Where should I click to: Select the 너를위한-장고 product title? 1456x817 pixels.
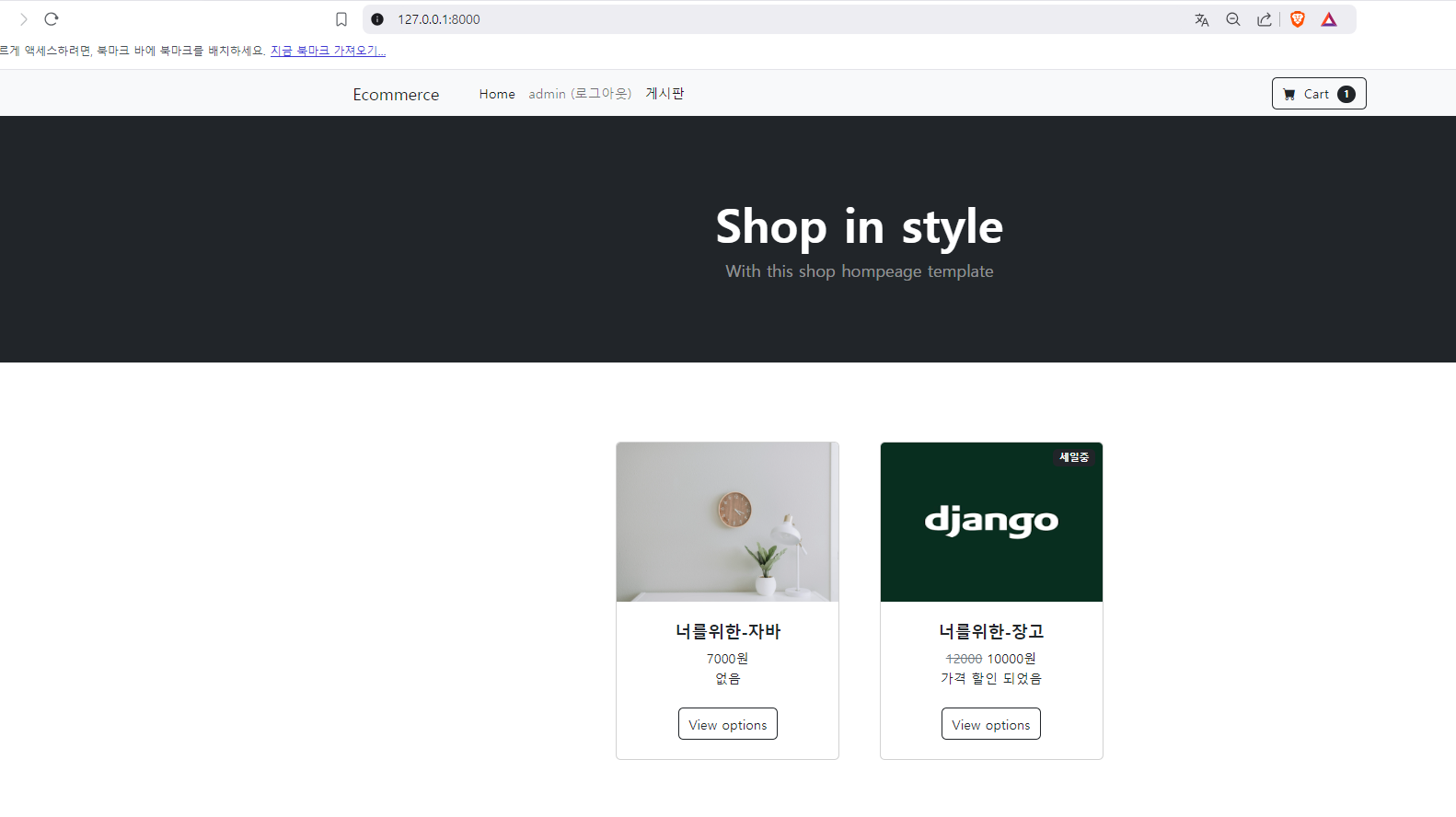[x=991, y=631]
